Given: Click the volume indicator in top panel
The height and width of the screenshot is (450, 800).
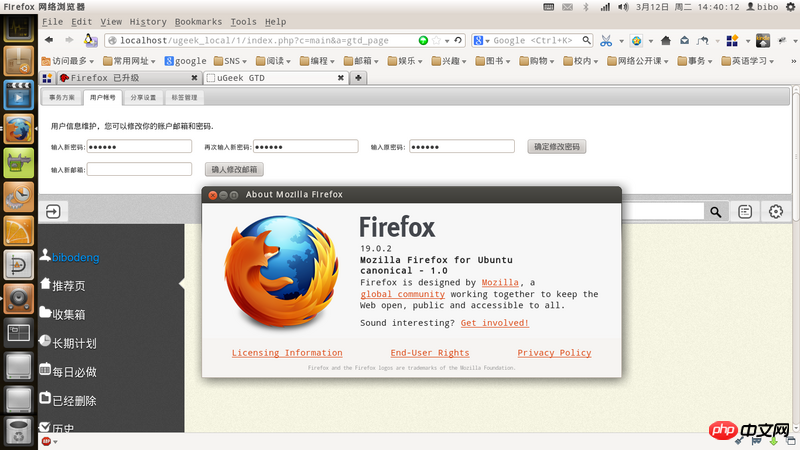Looking at the screenshot, I should point(623,7).
